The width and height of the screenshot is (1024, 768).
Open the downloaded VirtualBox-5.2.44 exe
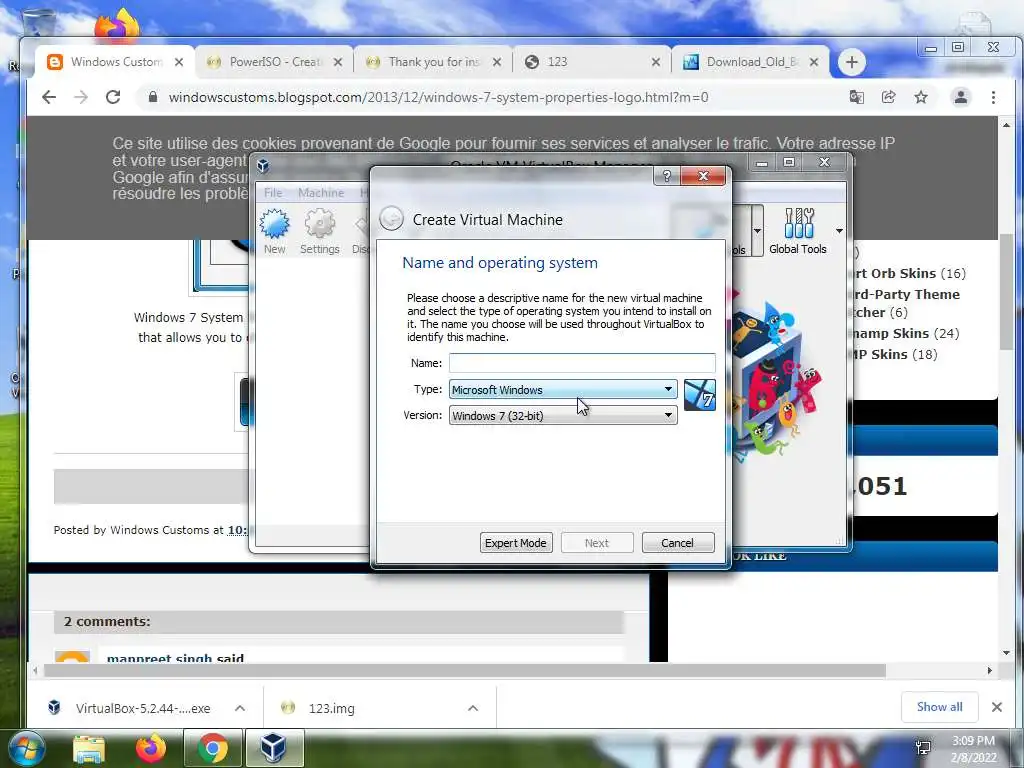point(129,708)
